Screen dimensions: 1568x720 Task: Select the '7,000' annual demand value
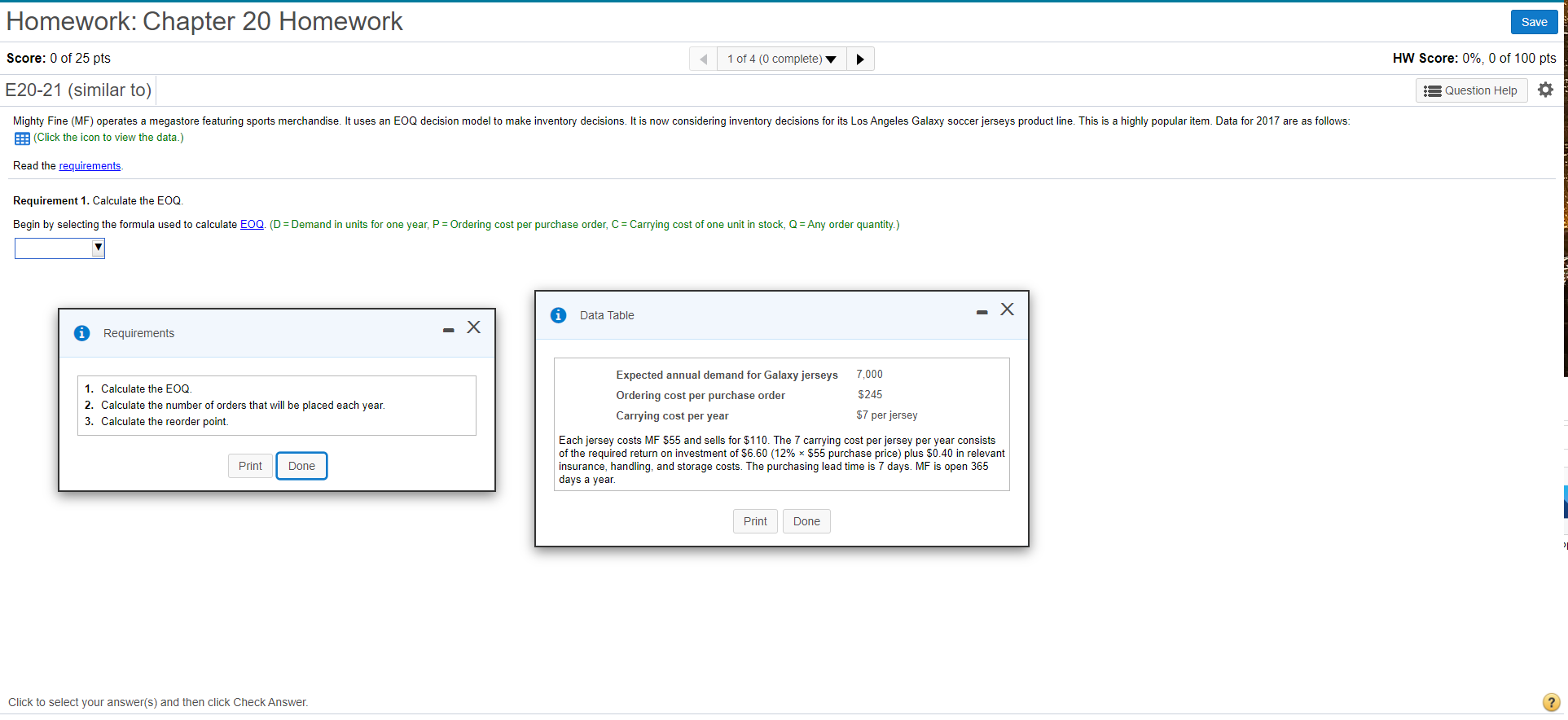coord(869,375)
